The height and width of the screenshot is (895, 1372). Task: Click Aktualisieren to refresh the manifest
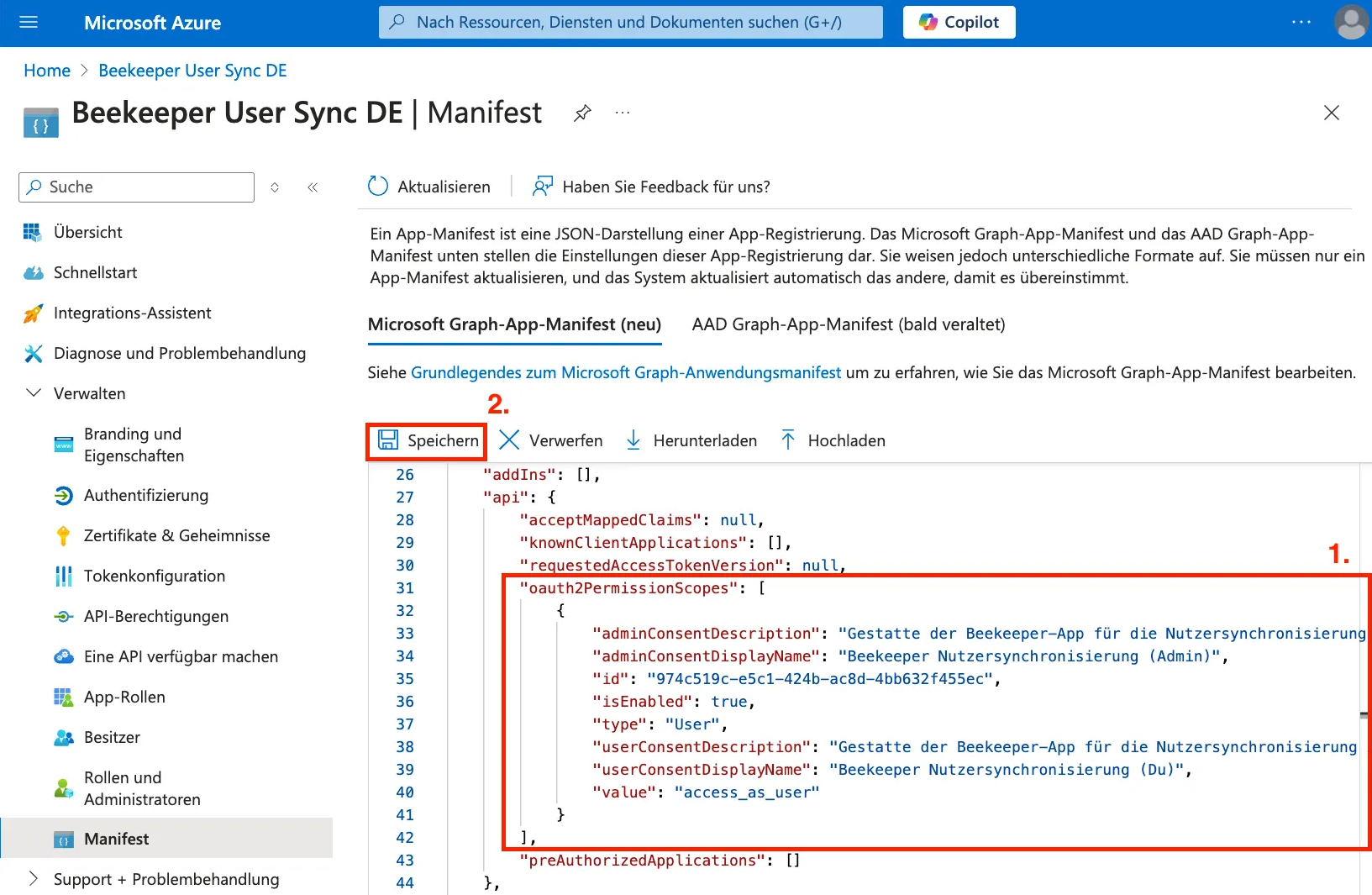tap(429, 187)
